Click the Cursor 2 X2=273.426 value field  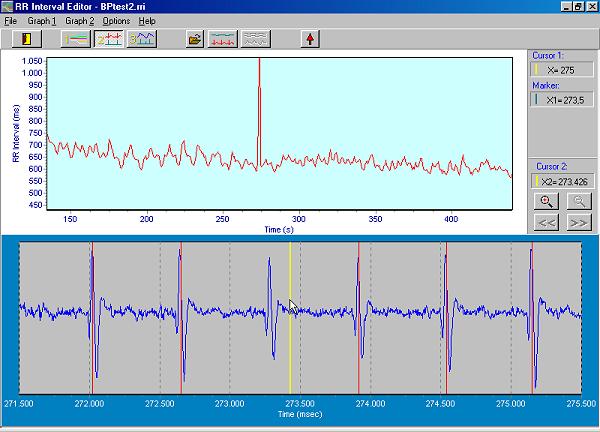pyautogui.click(x=561, y=183)
